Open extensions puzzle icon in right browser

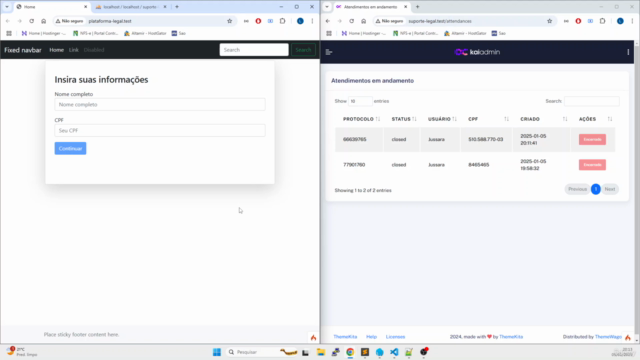(602, 21)
